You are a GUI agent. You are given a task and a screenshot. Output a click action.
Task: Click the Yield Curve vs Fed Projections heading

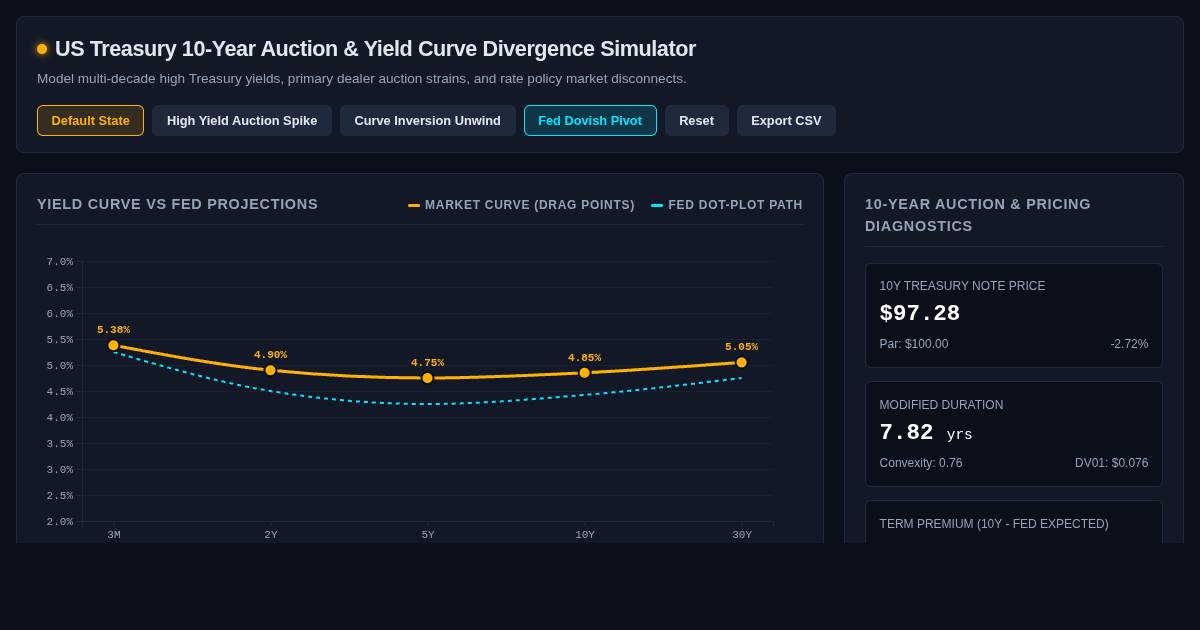[177, 204]
